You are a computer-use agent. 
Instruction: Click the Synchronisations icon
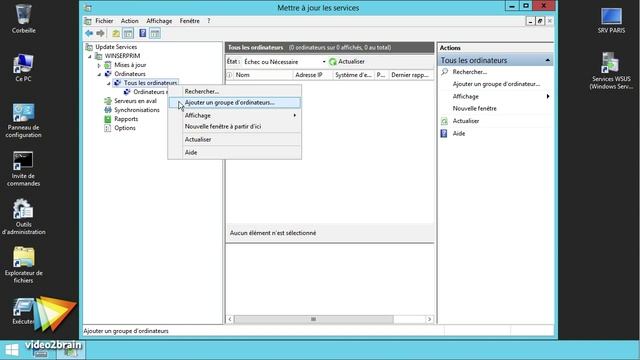point(108,110)
